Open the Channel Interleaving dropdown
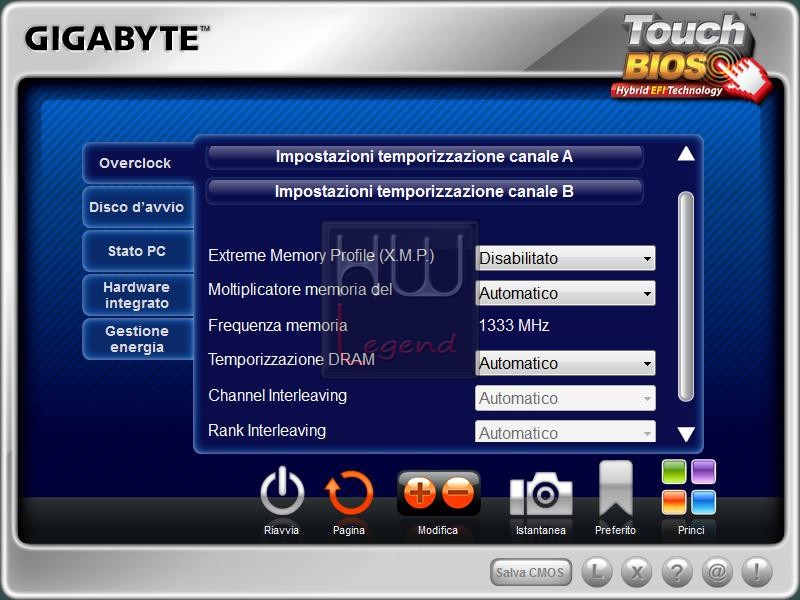The image size is (800, 600). click(565, 398)
